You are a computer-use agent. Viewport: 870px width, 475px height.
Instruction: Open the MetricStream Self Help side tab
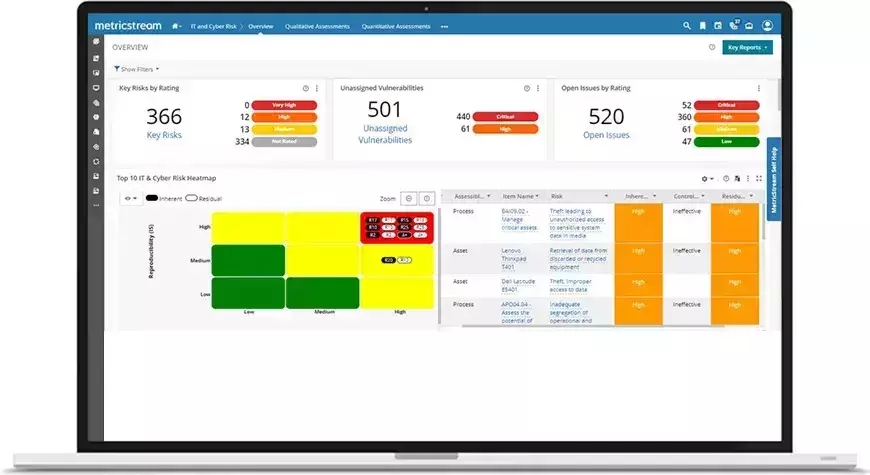click(x=774, y=179)
